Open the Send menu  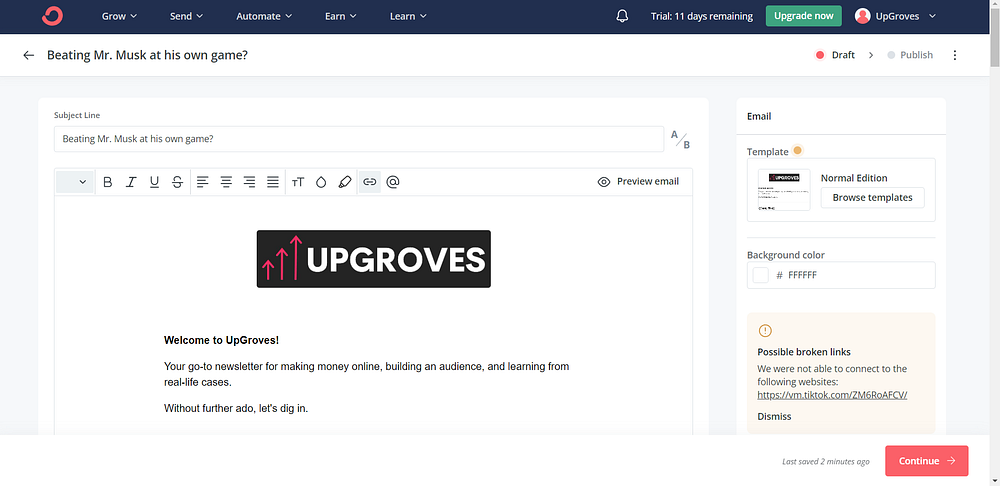[186, 17]
